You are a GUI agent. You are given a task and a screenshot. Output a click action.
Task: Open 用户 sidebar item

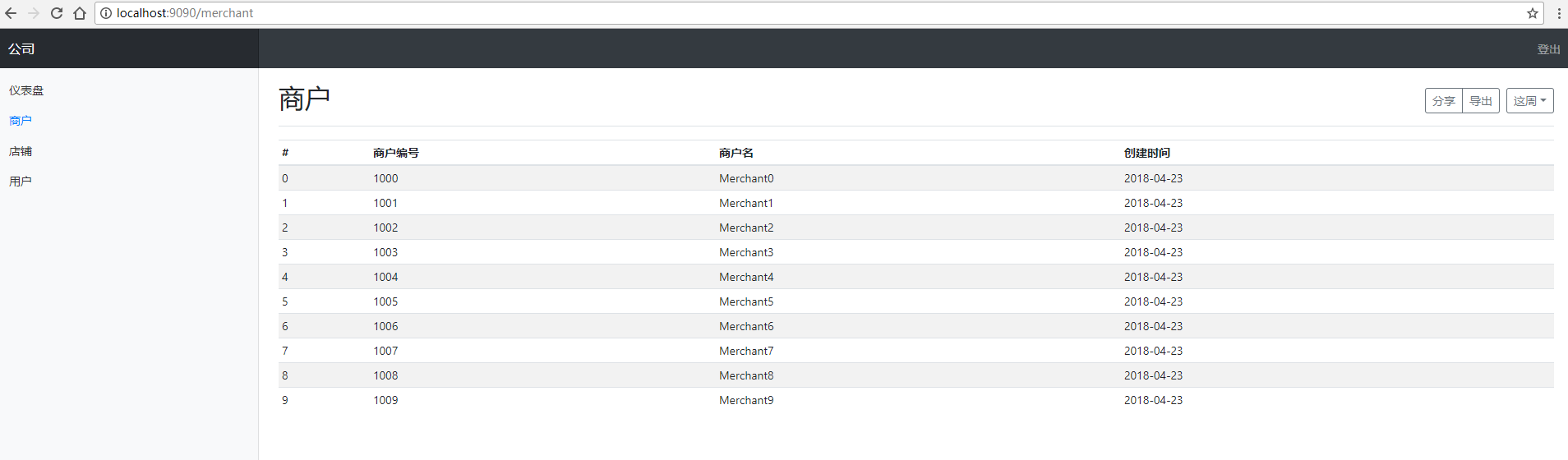pyautogui.click(x=21, y=182)
